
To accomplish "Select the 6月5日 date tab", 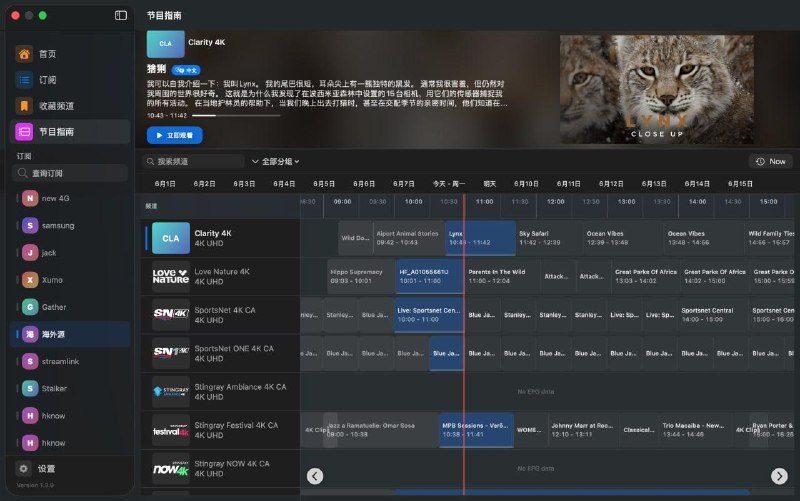I will coord(324,184).
